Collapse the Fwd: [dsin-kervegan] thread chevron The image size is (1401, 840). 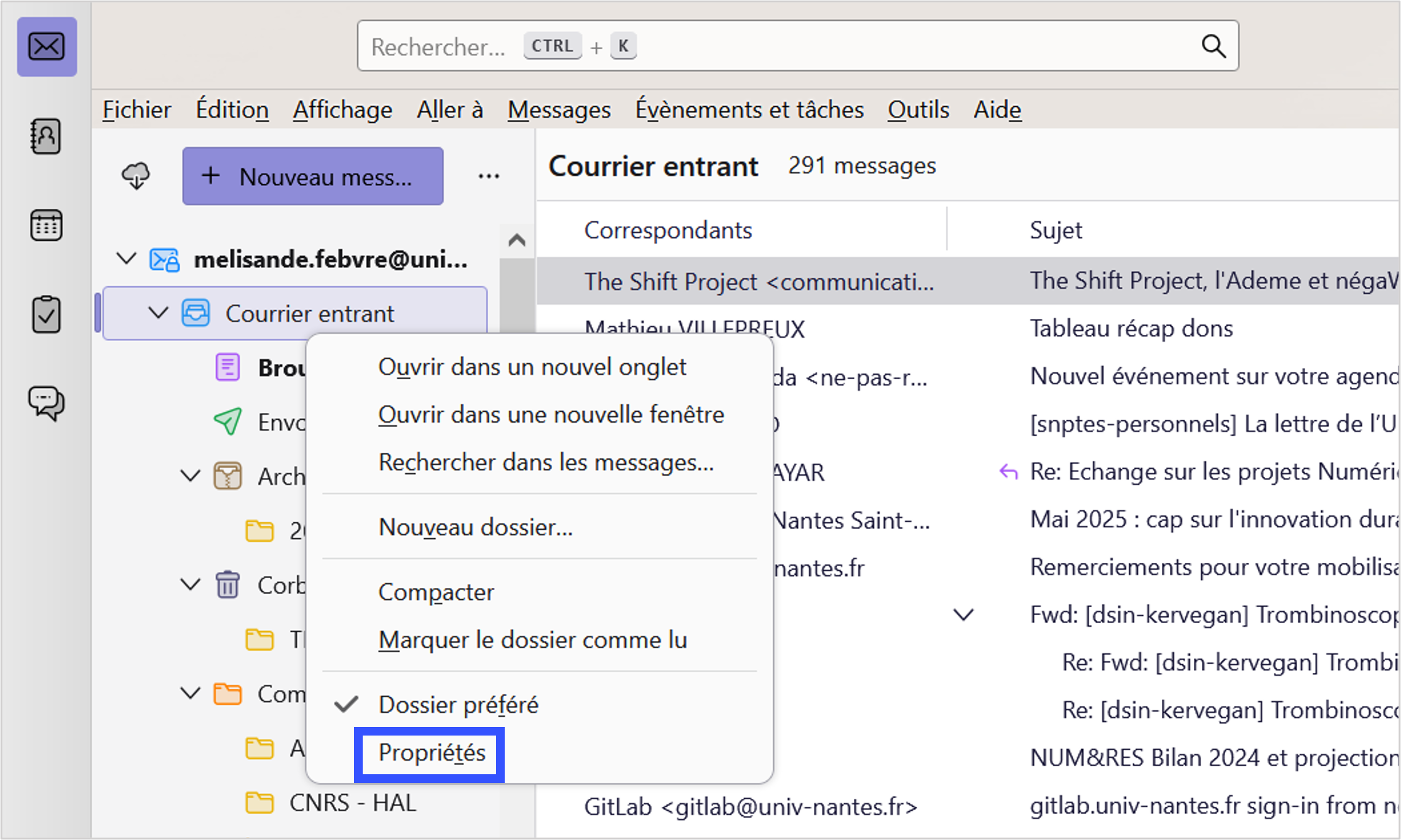coord(963,614)
